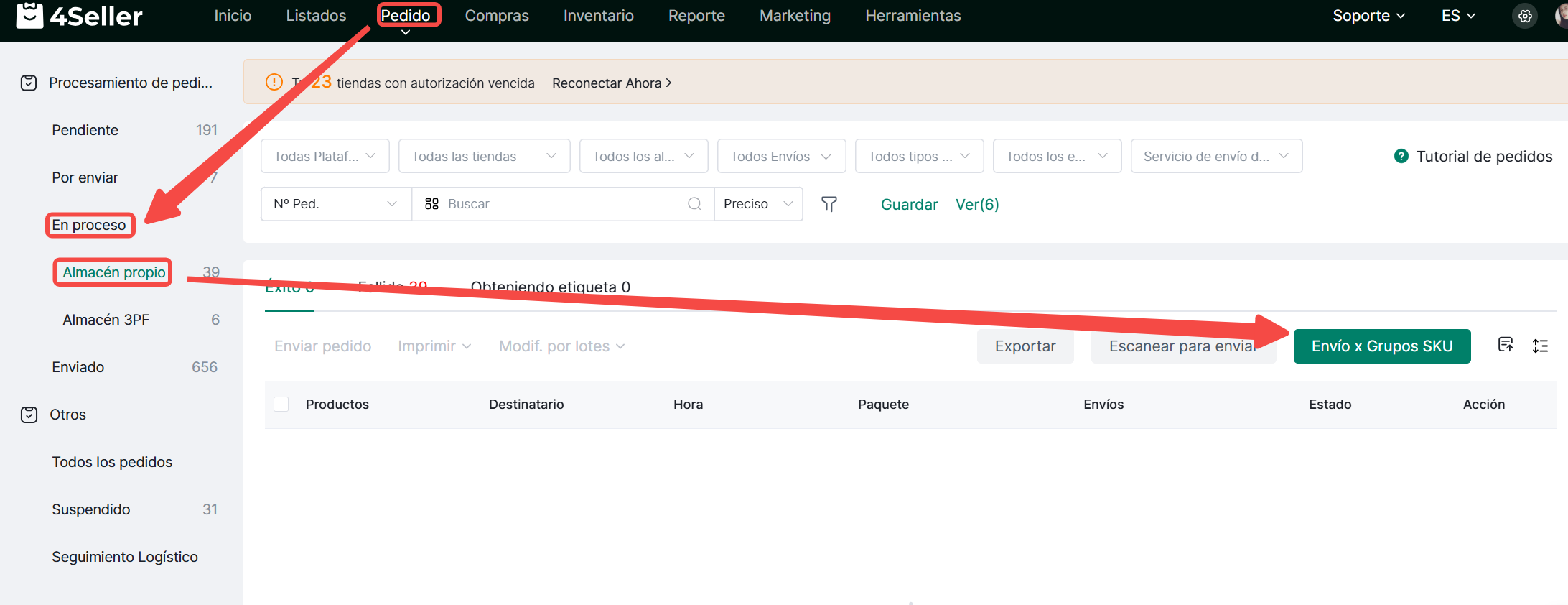Screen dimensions: 1568x605
Task: Click the row density list icon
Action: (1540, 346)
